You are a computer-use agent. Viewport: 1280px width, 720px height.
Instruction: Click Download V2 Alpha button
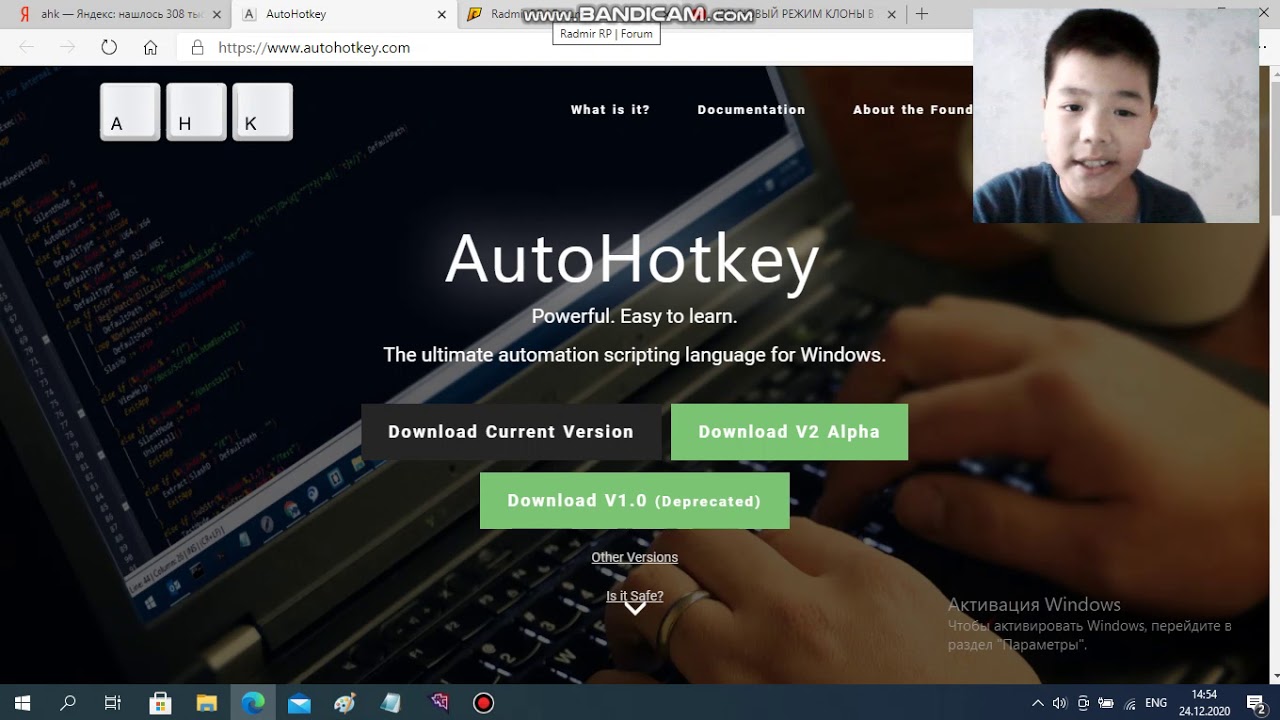789,432
